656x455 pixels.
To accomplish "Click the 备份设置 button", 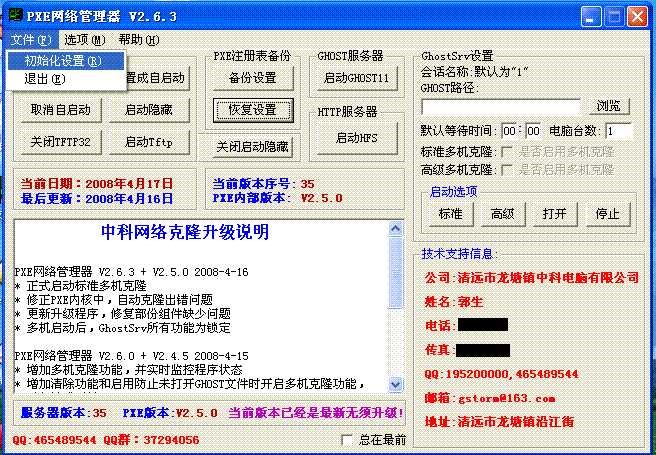I will tap(253, 78).
